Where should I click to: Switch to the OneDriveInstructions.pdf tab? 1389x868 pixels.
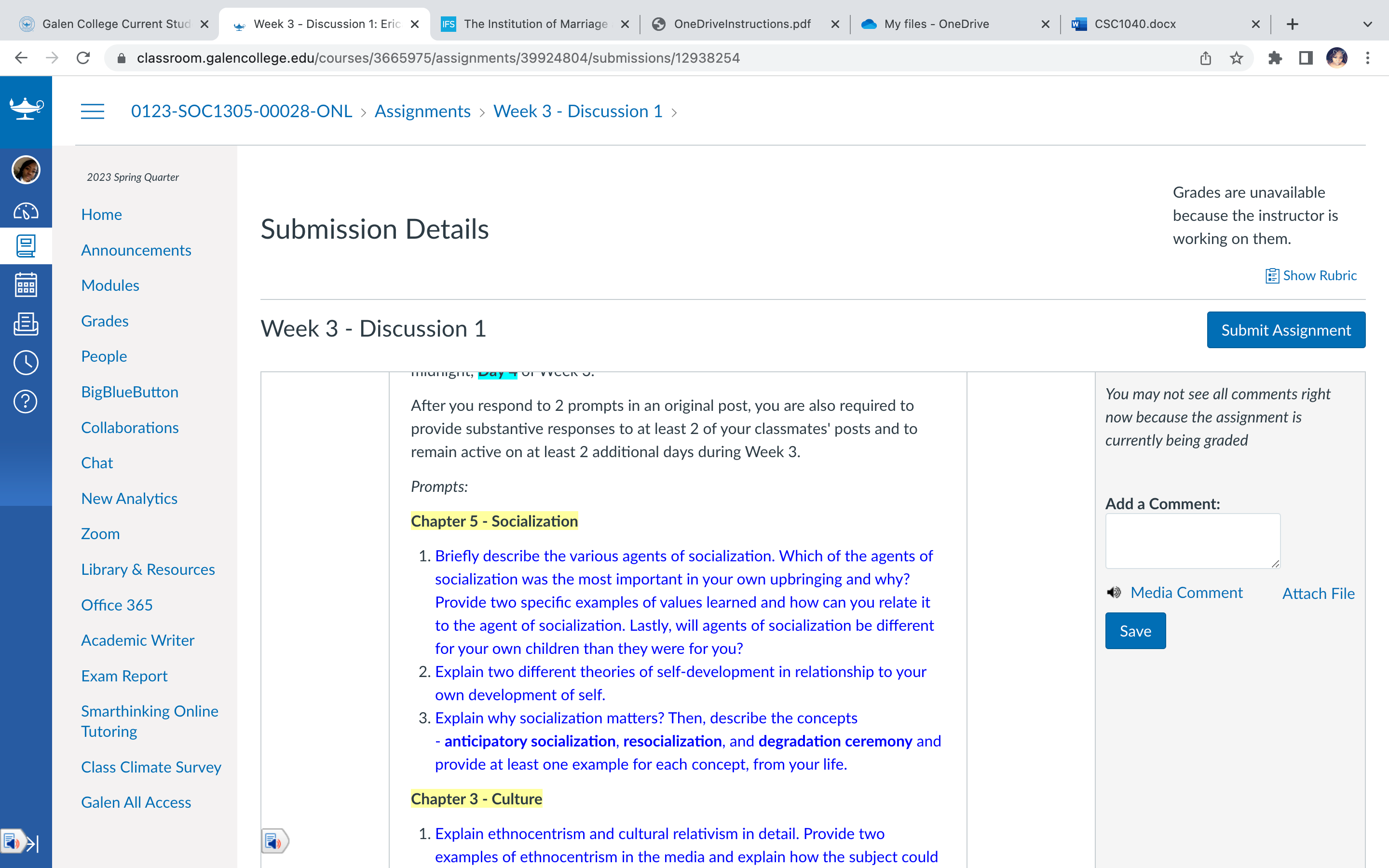745,24
